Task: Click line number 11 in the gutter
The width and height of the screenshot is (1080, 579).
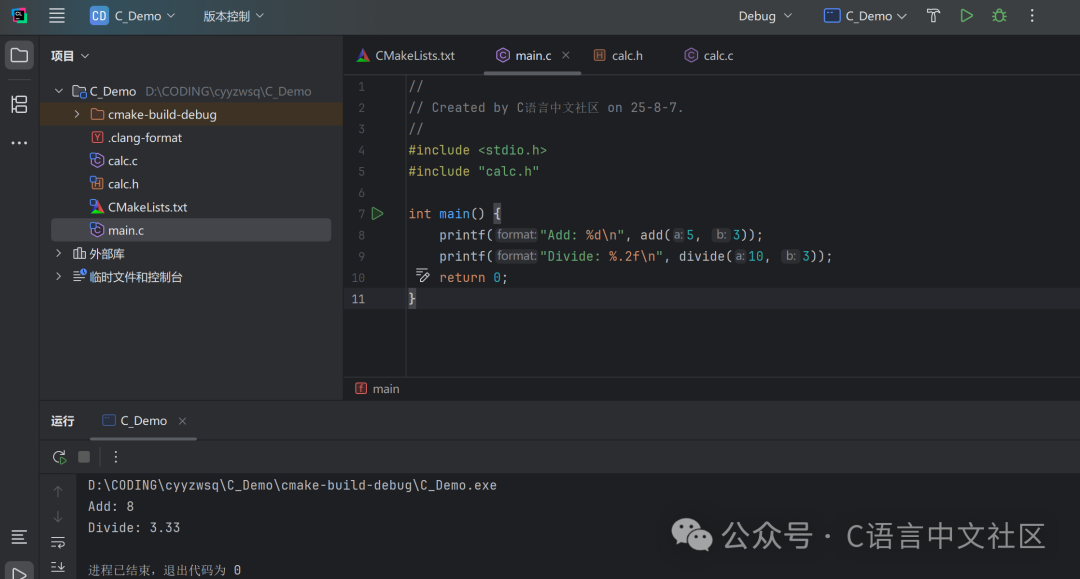Action: (x=358, y=299)
